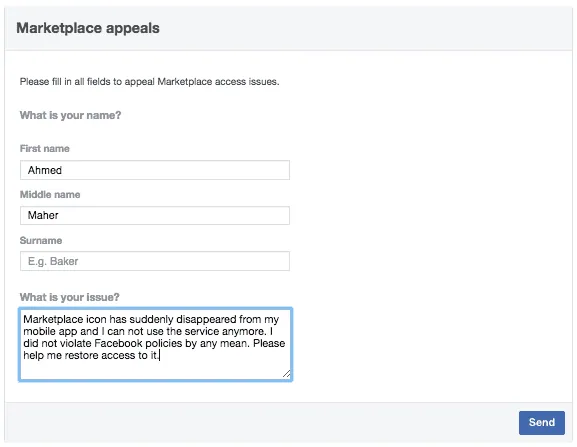Viewport: 577px width, 447px height.
Task: Click the E.g. Baker placeholder text
Action: point(53,261)
